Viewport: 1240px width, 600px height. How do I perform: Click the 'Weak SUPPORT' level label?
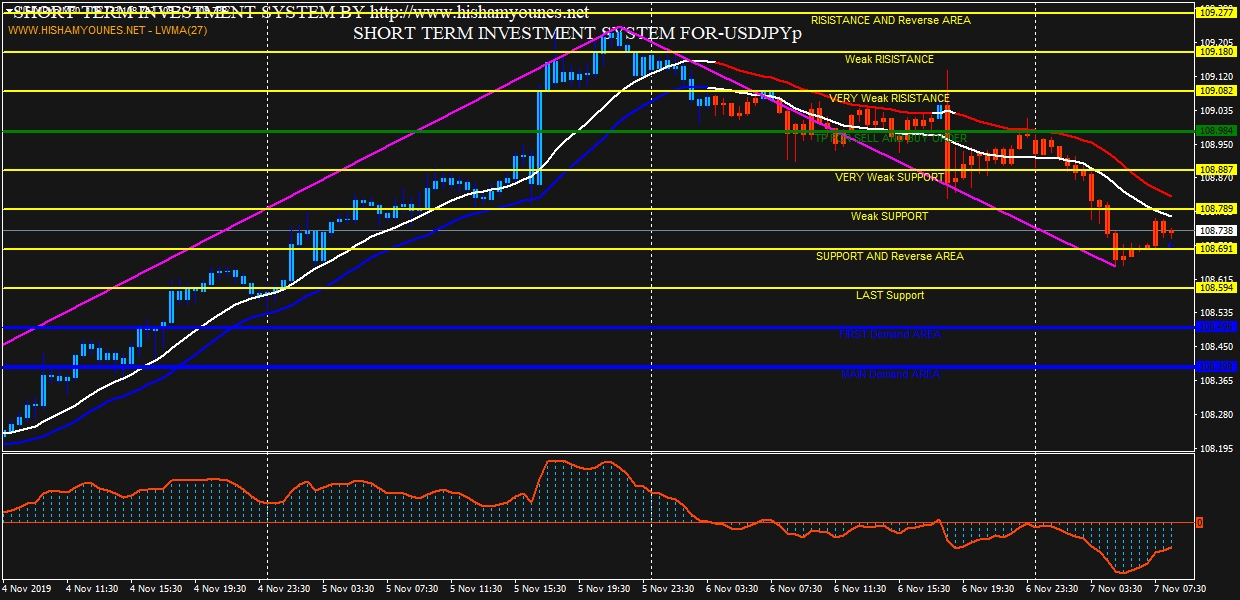pyautogui.click(x=889, y=216)
